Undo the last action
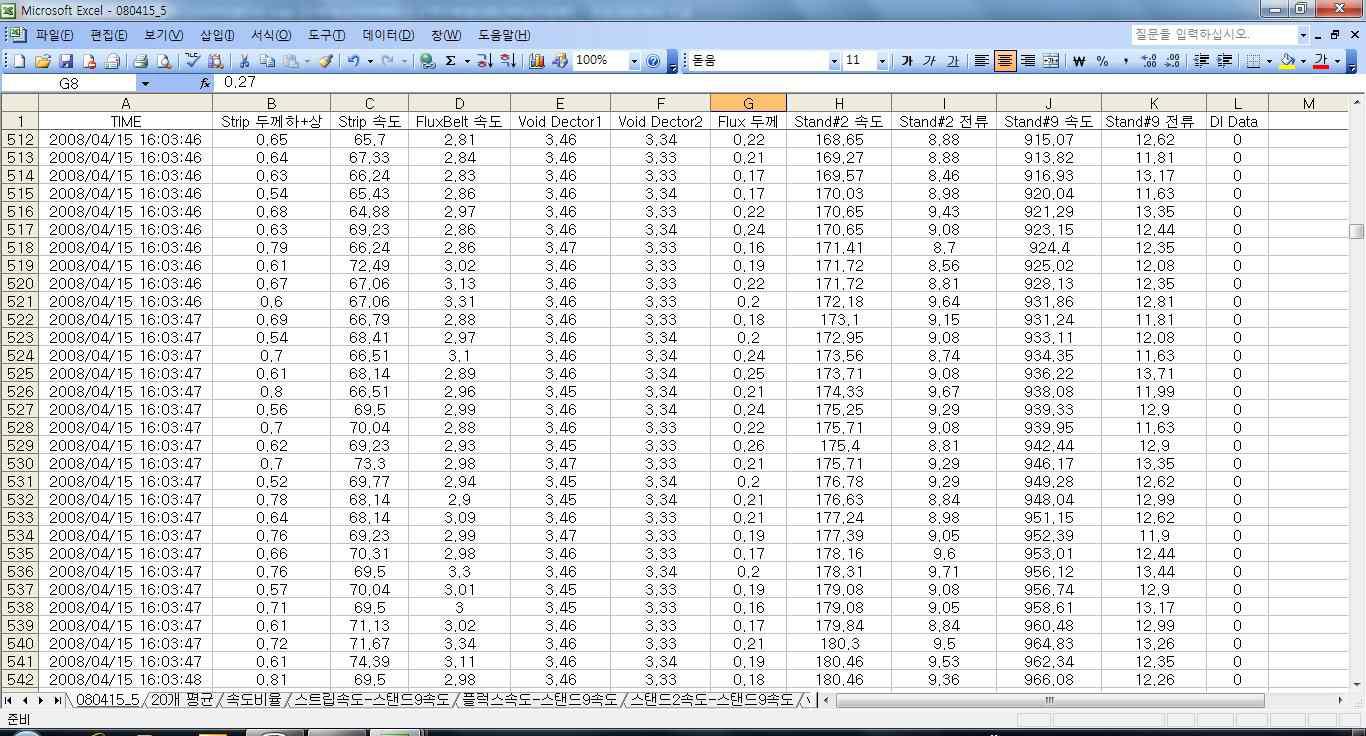The height and width of the screenshot is (736, 1366). [x=353, y=61]
